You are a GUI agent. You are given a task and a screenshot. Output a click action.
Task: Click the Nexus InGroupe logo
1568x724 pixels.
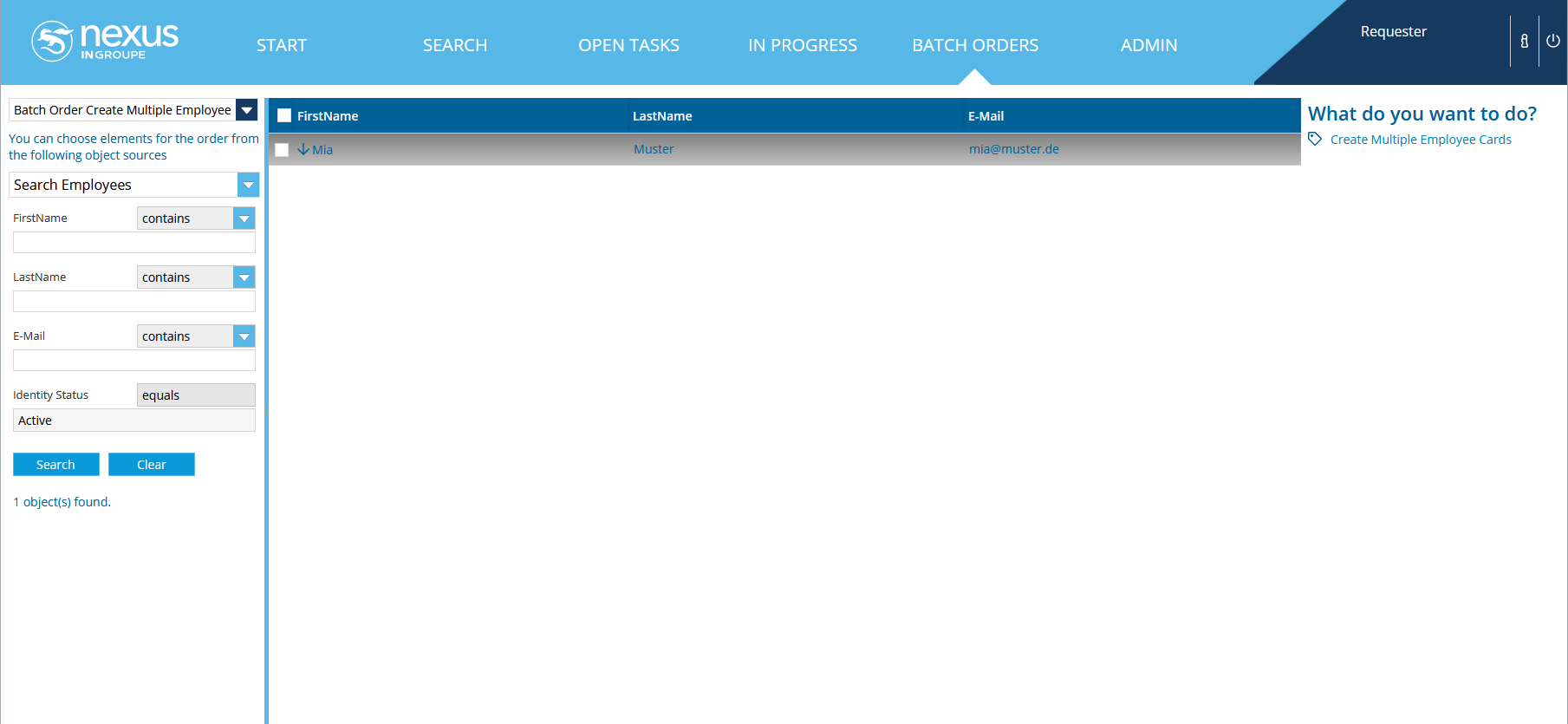(105, 41)
